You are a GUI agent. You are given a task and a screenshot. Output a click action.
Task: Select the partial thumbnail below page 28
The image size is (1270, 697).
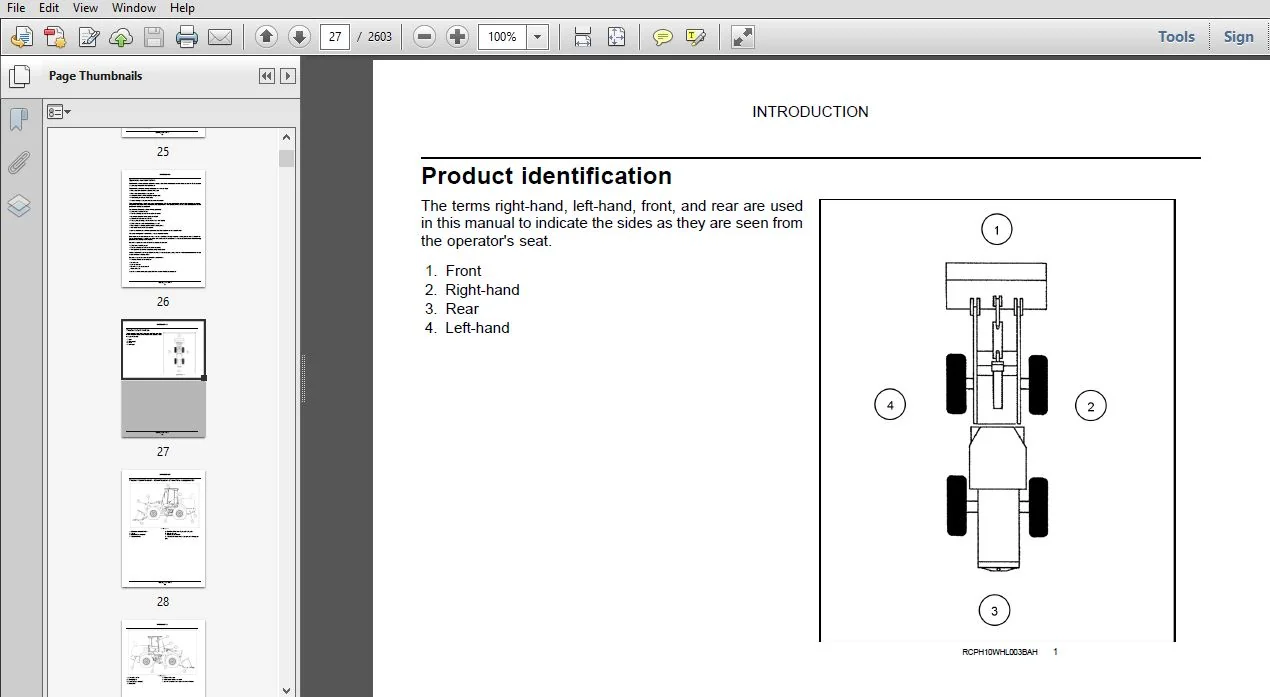163,657
